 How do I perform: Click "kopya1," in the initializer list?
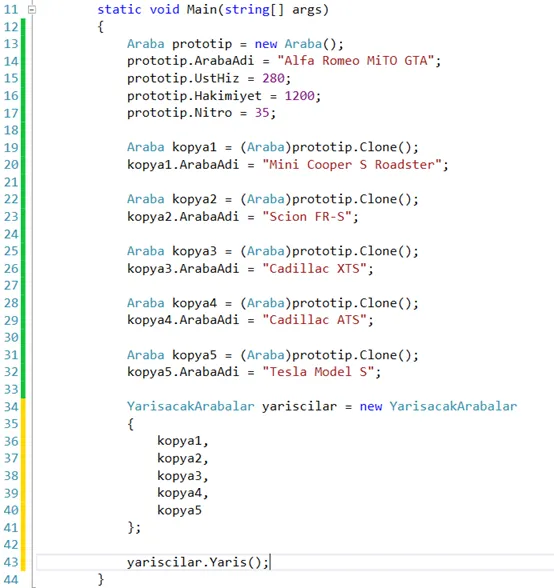(x=183, y=441)
